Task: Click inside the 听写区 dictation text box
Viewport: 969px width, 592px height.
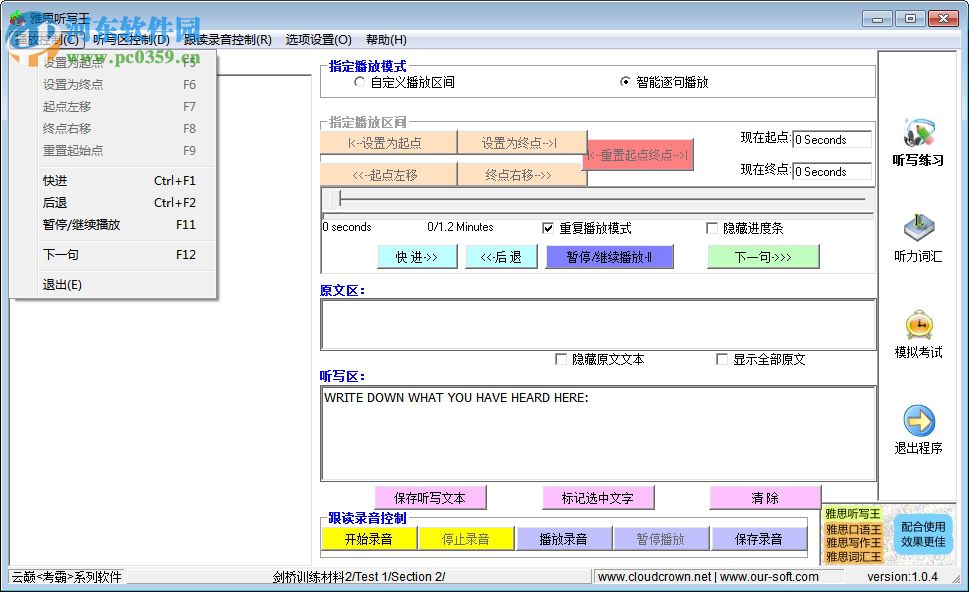Action: click(597, 433)
